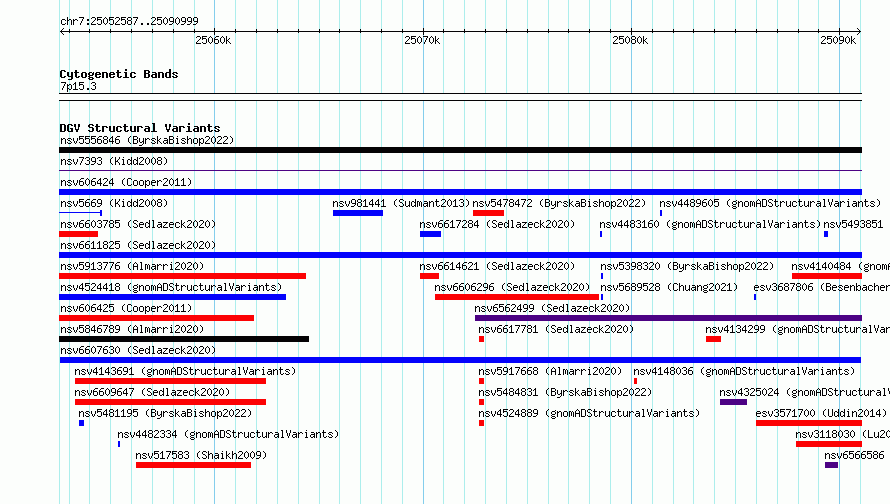Click the nsv4482334 (gnomADStructuralVariants) label
This screenshot has height=504, width=890.
pyautogui.click(x=228, y=434)
